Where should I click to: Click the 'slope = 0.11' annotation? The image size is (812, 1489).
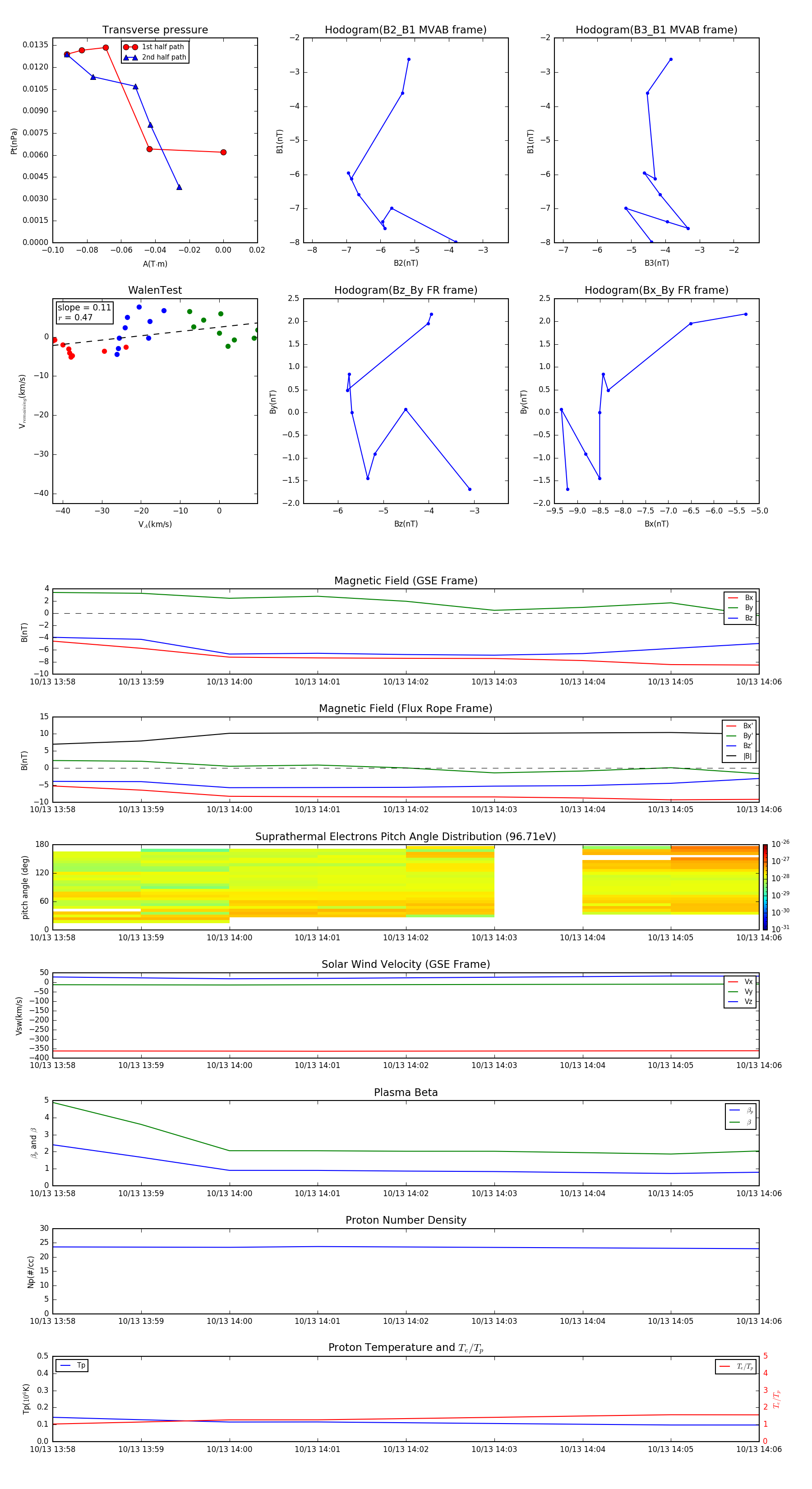84,308
